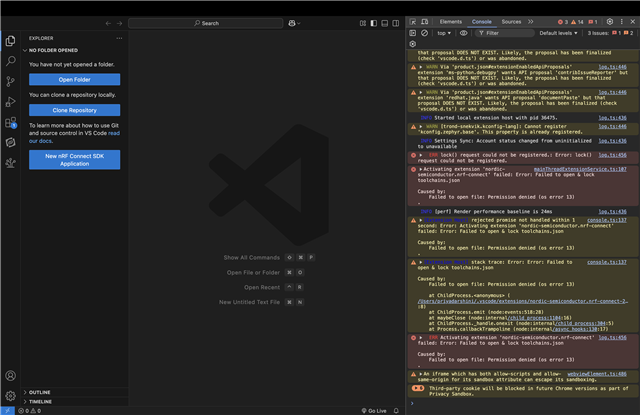Open the mainThreadExtensionService.ts:107 source link

[580, 169]
